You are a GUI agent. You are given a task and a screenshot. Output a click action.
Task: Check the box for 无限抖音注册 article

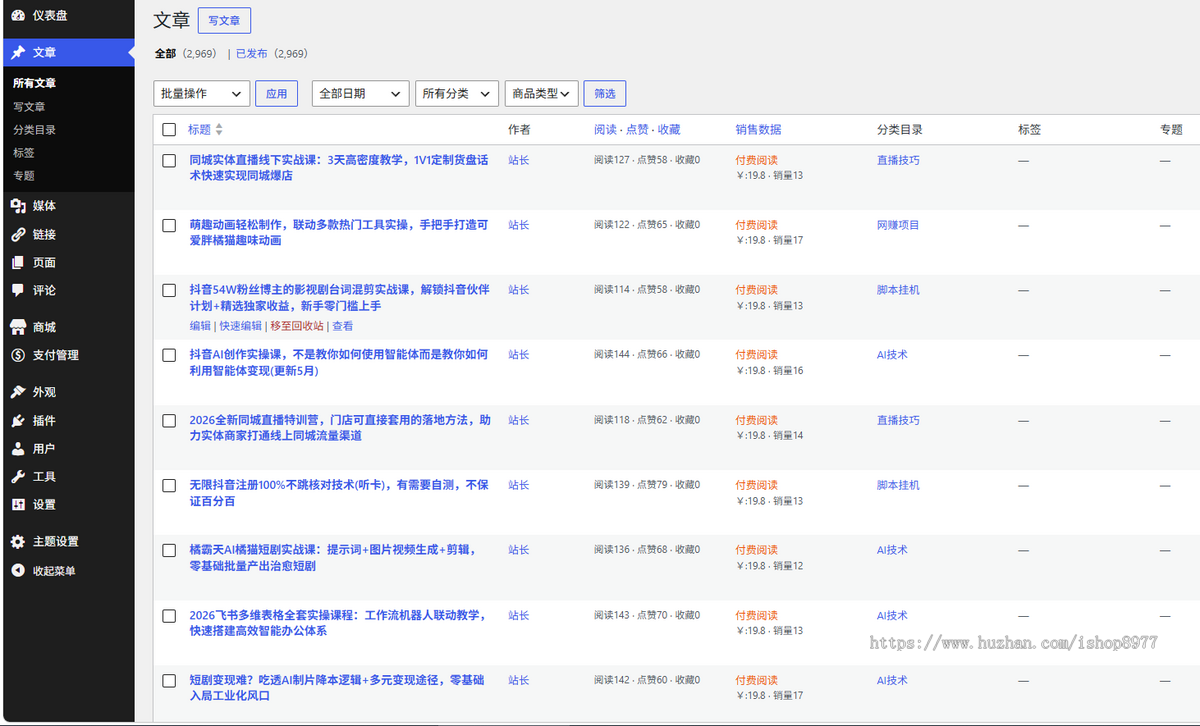tap(169, 485)
